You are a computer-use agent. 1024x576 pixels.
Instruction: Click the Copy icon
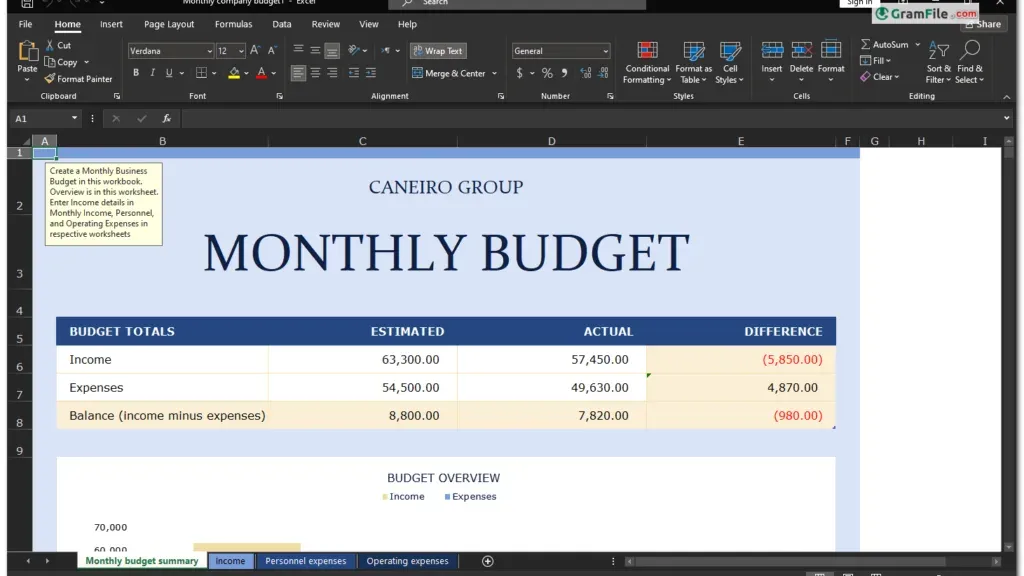tap(50, 62)
